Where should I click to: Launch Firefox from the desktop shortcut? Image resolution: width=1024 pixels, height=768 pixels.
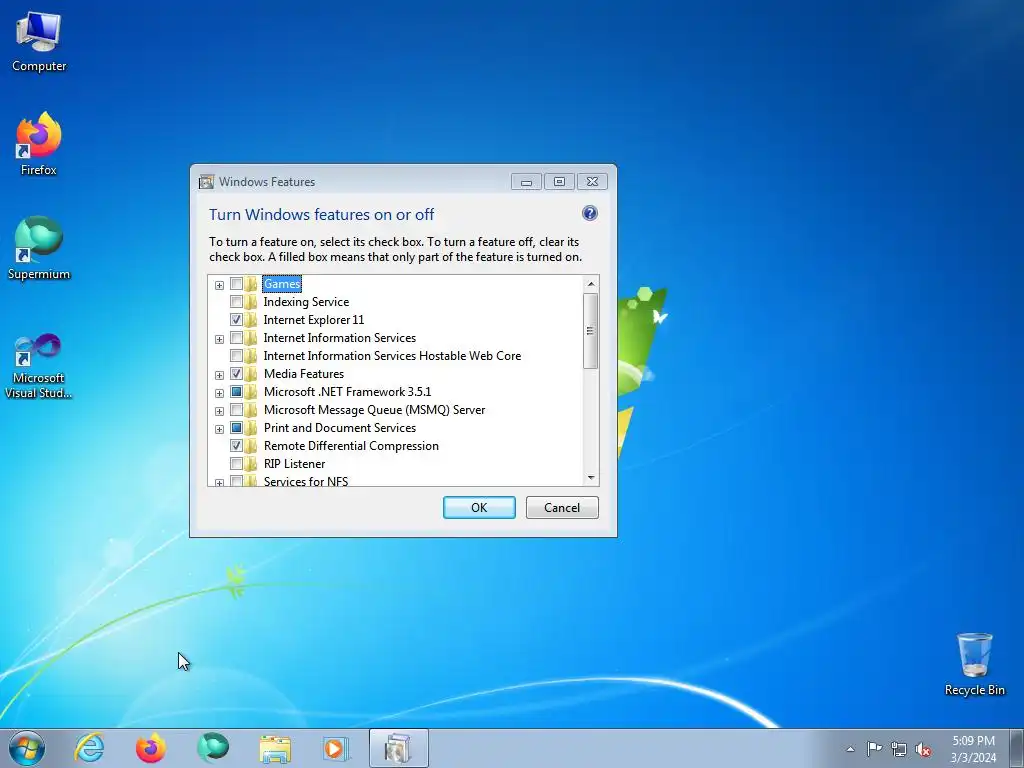click(39, 144)
